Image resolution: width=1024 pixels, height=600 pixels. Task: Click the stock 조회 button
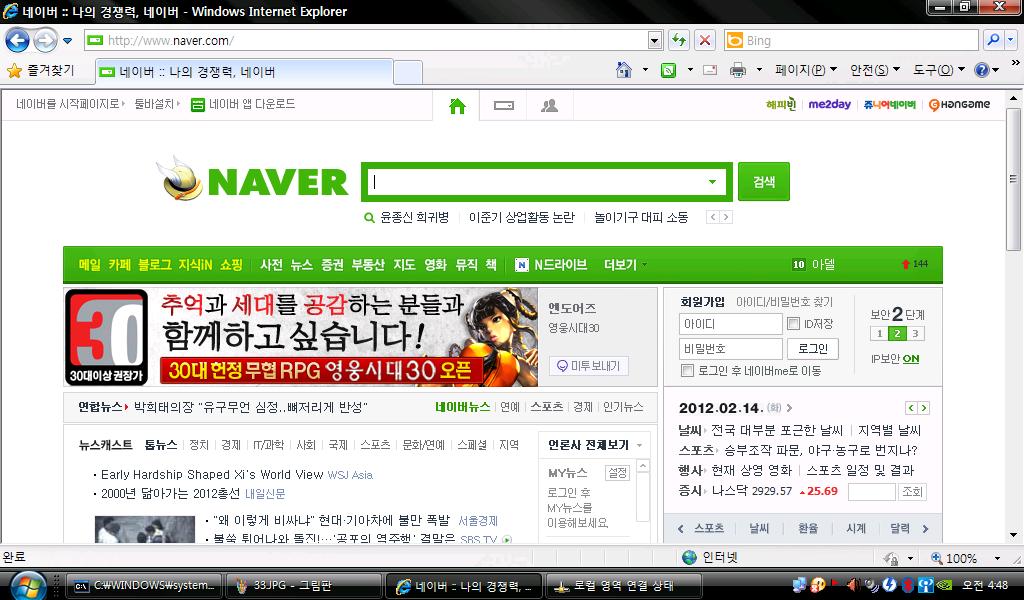(x=912, y=491)
